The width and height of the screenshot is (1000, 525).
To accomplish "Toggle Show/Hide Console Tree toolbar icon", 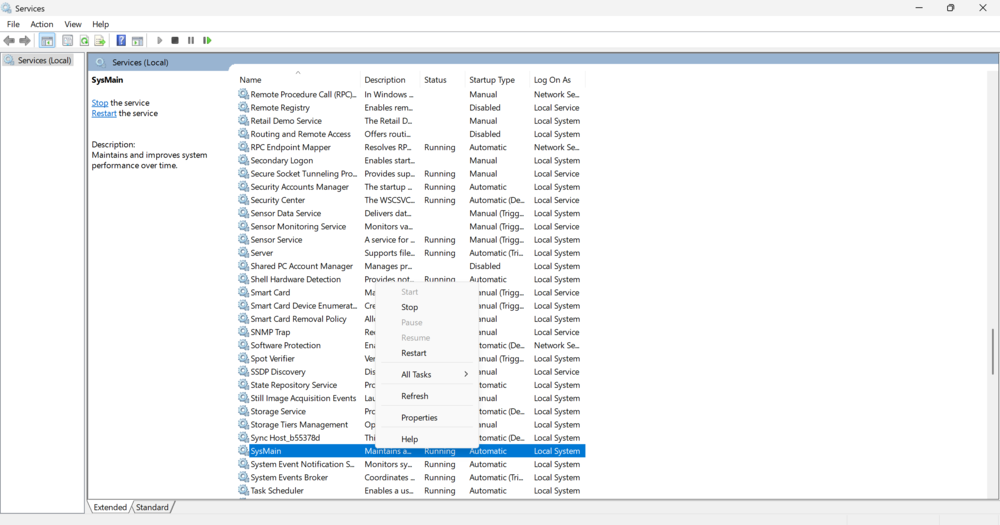I will click(47, 41).
